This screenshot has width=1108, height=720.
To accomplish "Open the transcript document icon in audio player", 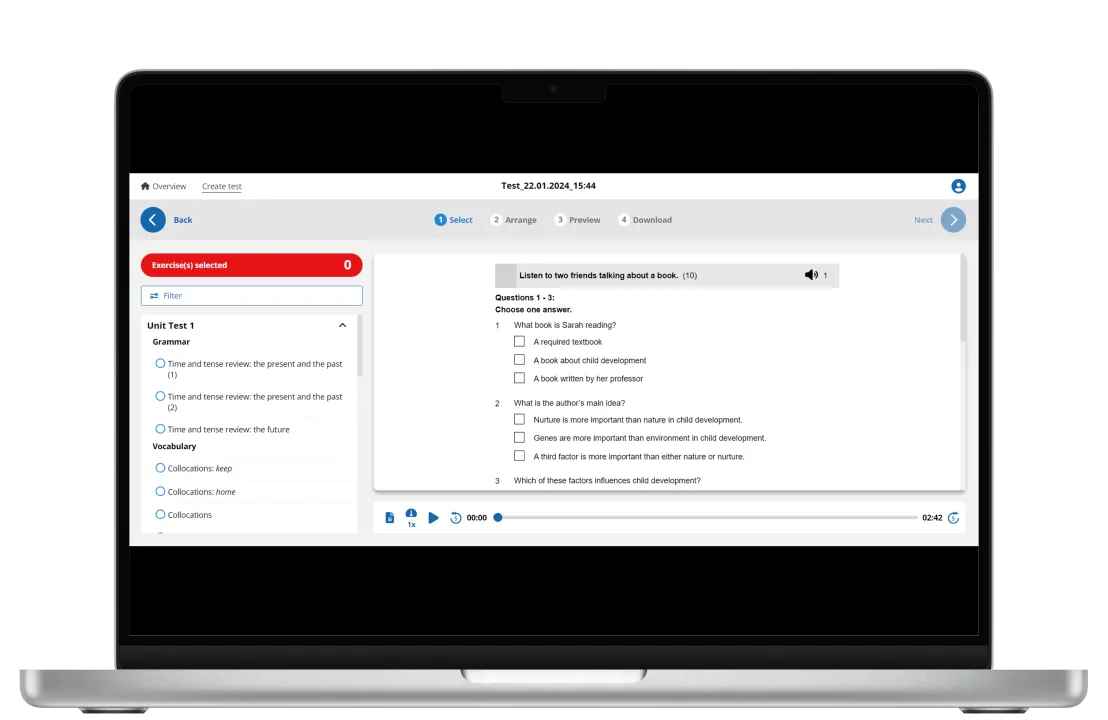I will (390, 518).
